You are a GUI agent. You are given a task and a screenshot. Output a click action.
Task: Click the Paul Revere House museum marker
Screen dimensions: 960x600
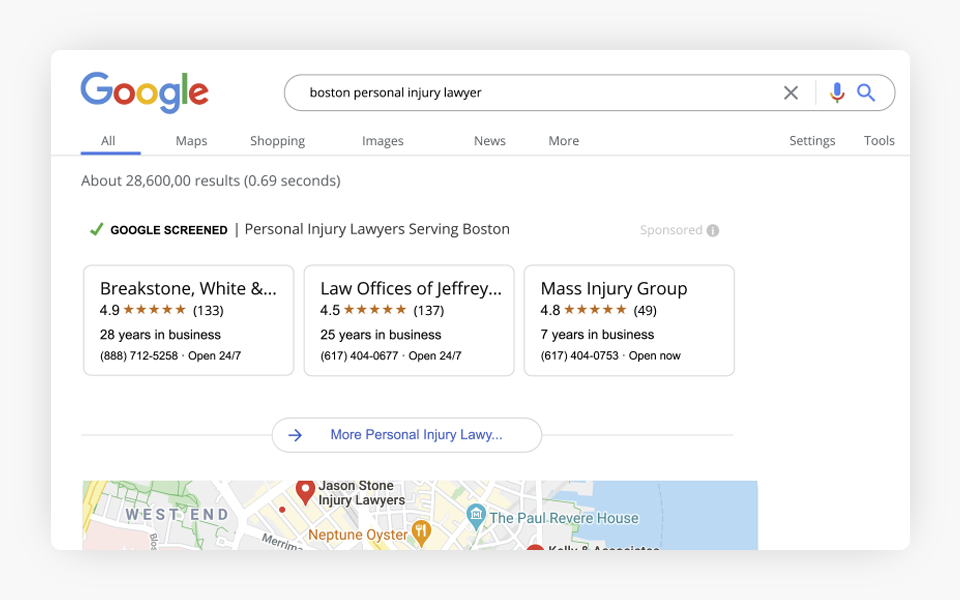pyautogui.click(x=476, y=517)
